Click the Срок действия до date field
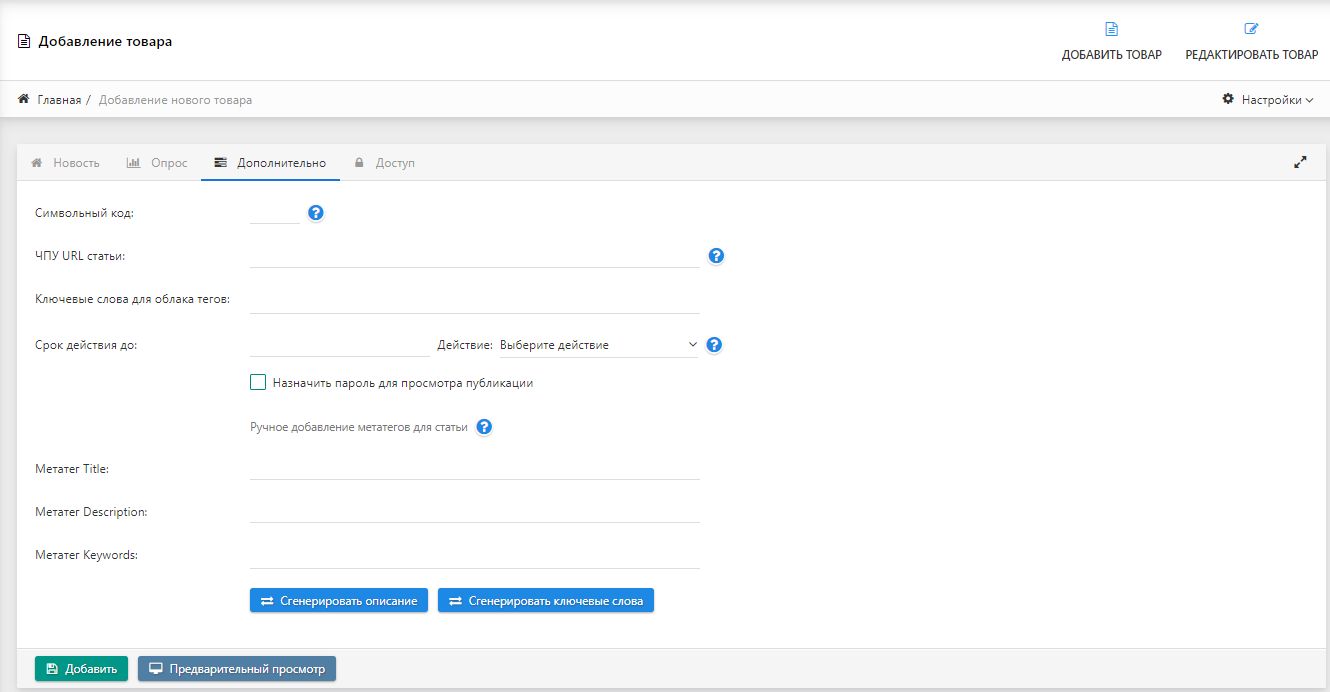Screen dimensions: 1330x692 tap(339, 345)
